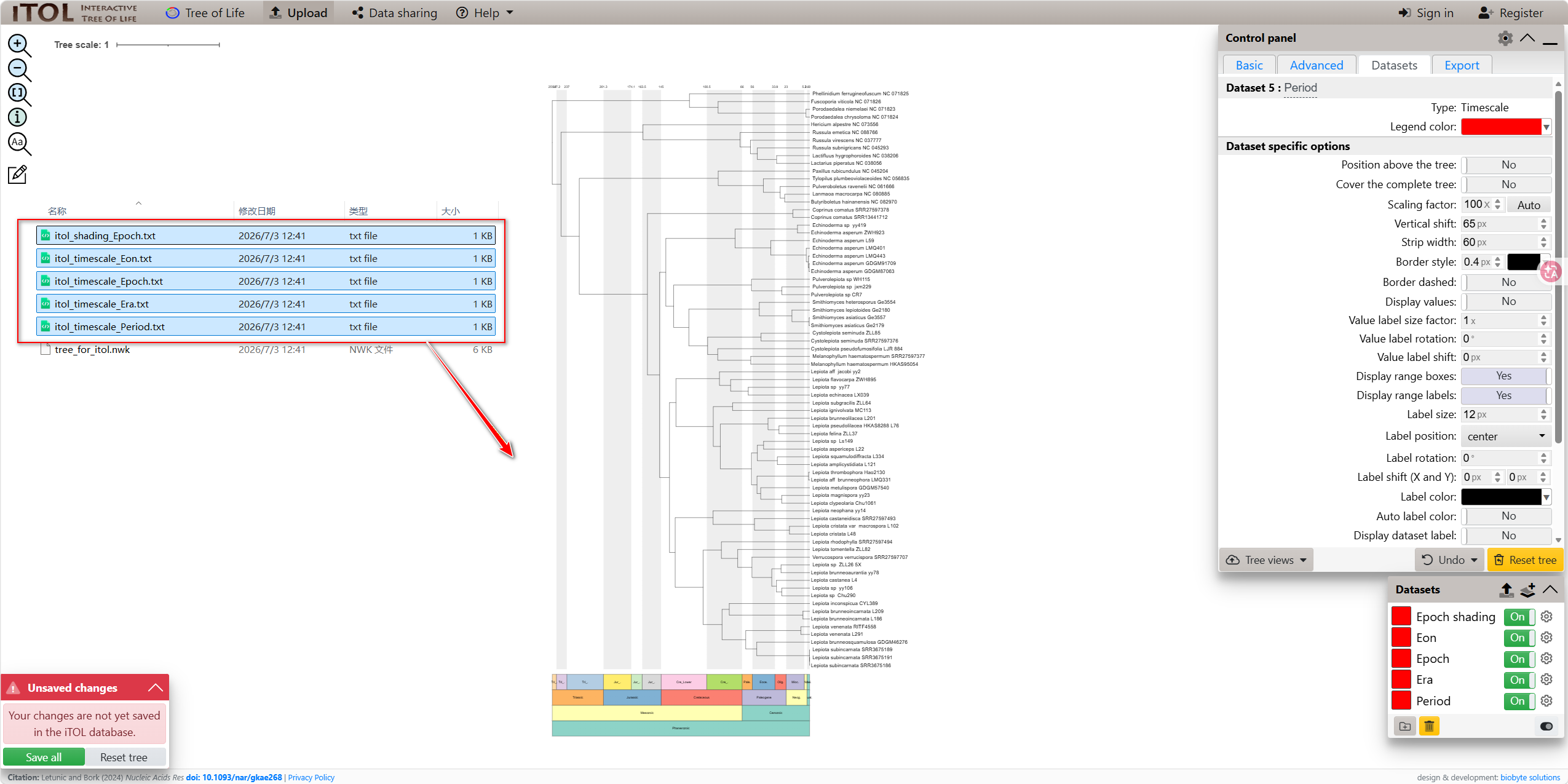Click the Auto scaling factor button

click(1529, 205)
